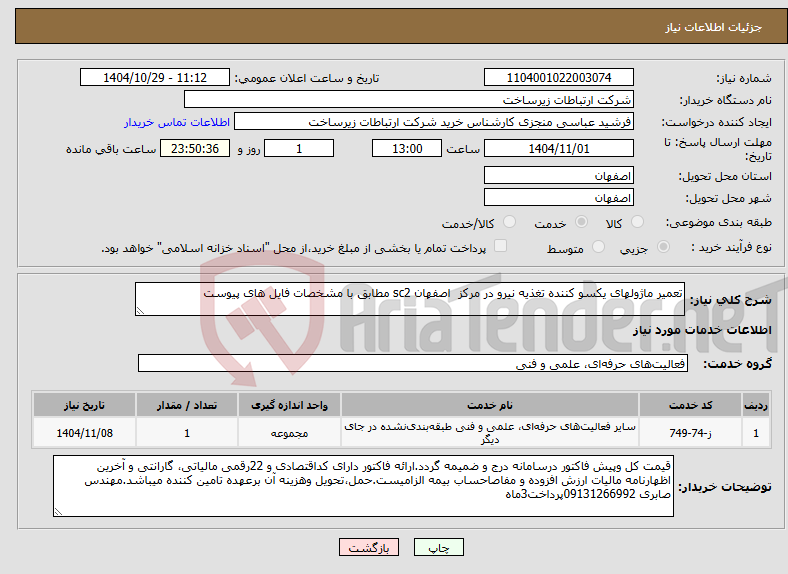Image resolution: width=788 pixels, height=574 pixels.
Task: Click the resize handle of buyer notes textarea
Action: pos(58,512)
